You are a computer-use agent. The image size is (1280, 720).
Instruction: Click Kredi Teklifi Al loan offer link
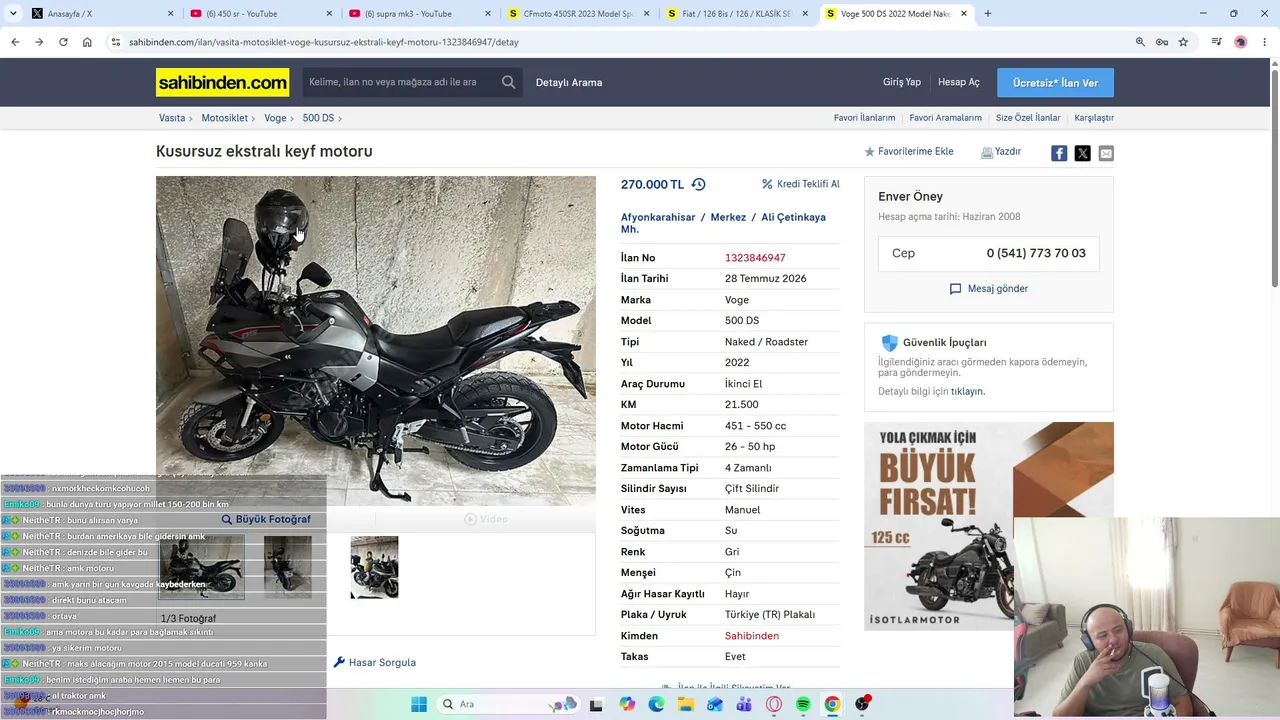click(801, 184)
